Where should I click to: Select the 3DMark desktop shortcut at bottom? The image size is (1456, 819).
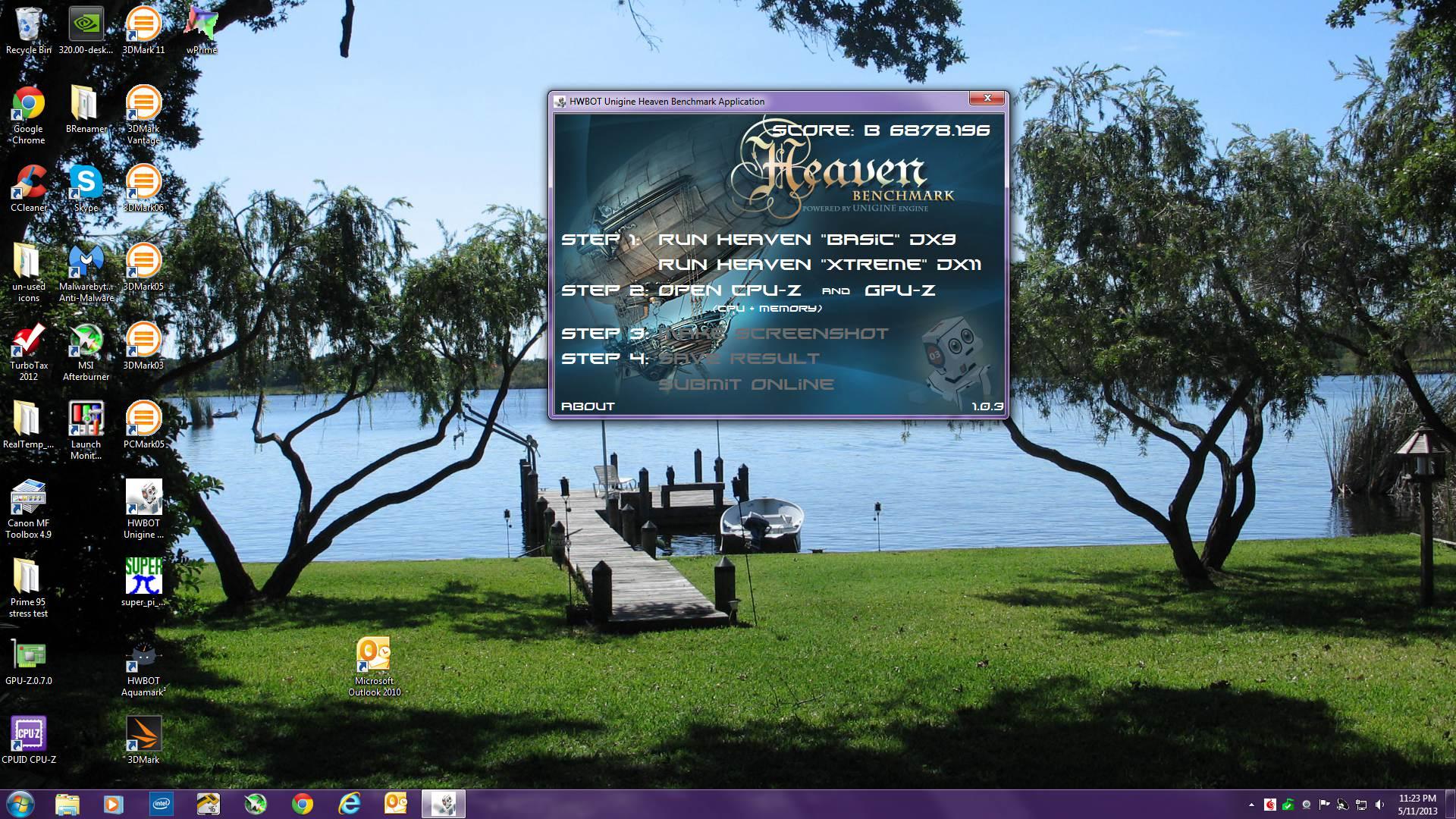(143, 741)
